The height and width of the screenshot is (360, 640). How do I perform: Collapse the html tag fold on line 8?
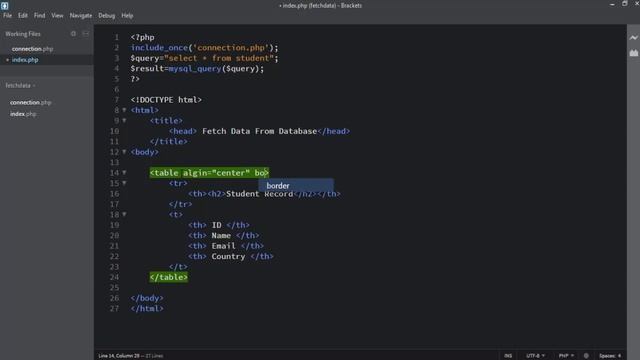[124, 110]
